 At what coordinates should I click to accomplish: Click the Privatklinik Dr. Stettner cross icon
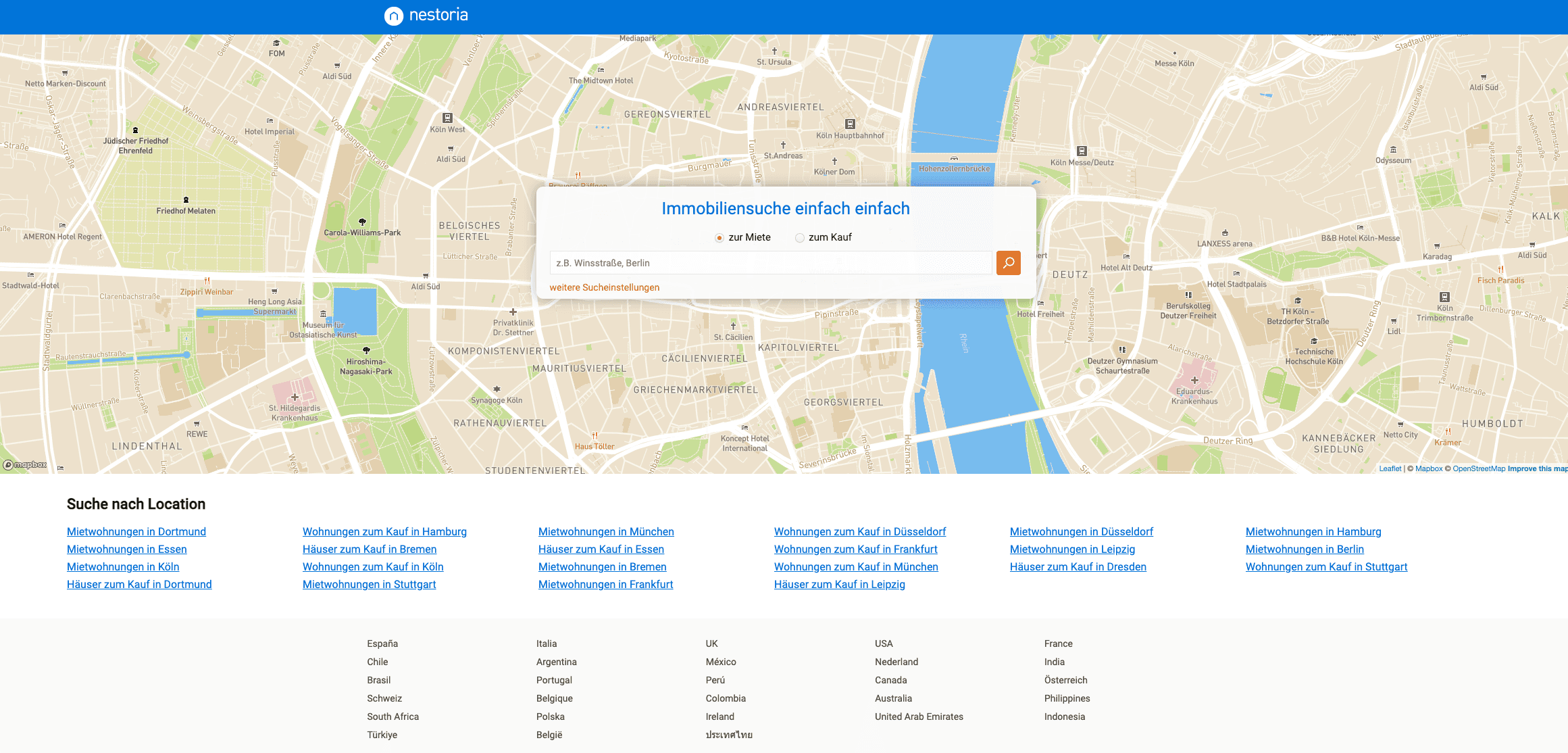513,312
